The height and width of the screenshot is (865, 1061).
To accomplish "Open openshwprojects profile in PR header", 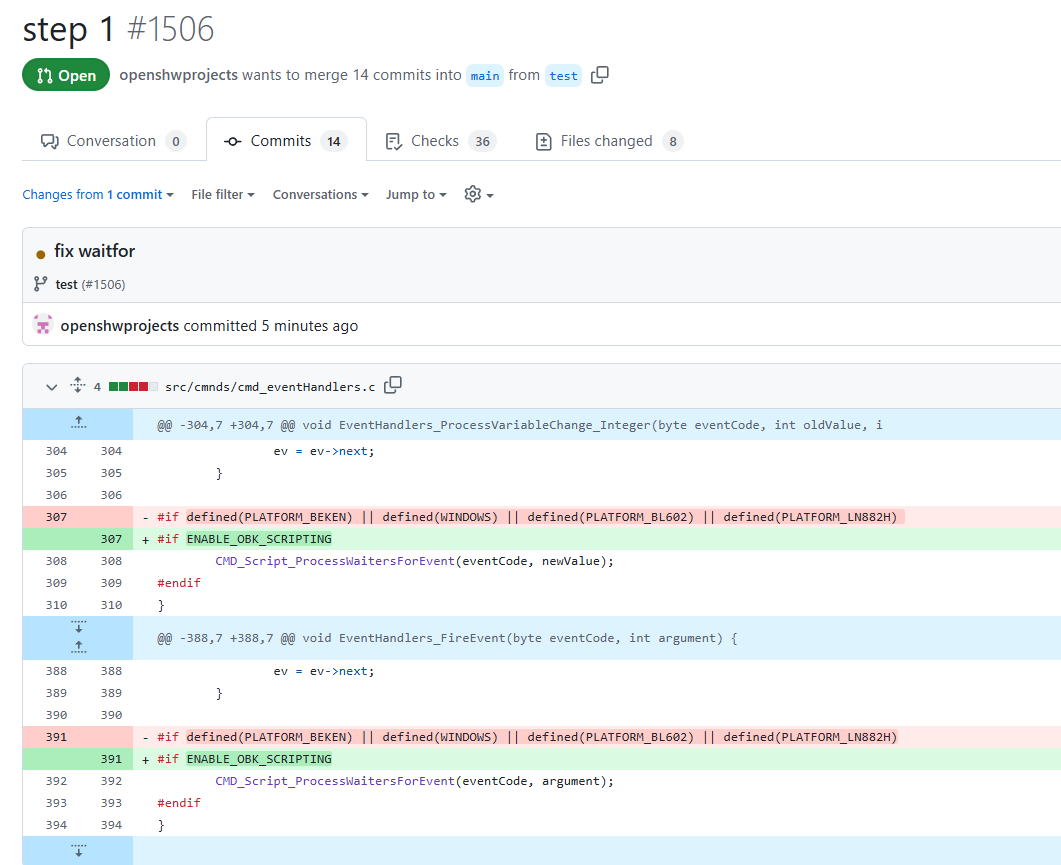I will click(179, 75).
